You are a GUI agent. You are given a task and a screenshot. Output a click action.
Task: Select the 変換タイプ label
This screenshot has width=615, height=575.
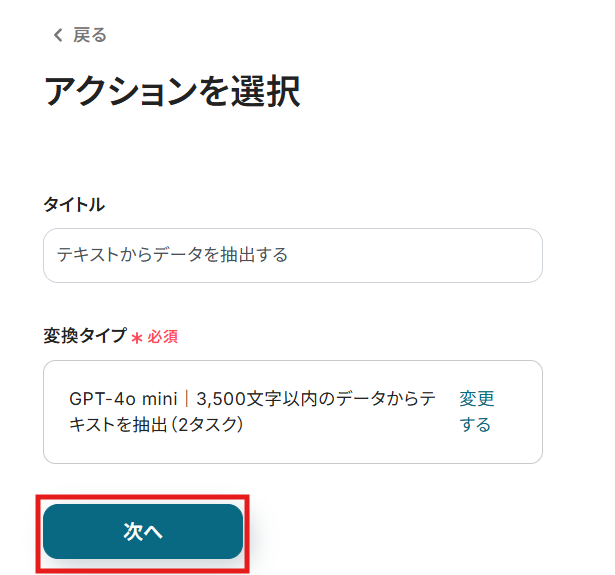click(85, 336)
